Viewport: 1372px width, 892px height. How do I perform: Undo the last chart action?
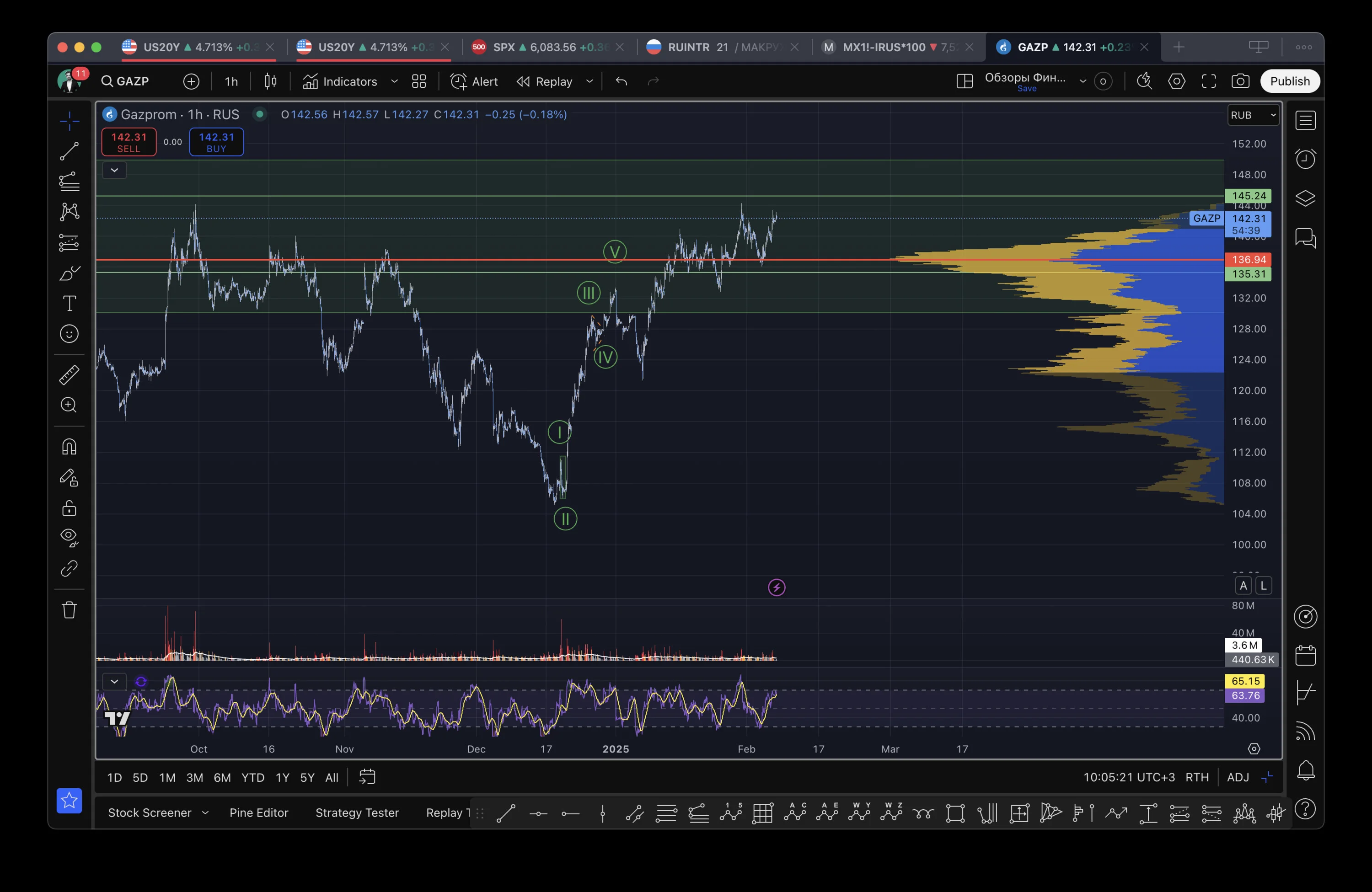pyautogui.click(x=622, y=81)
